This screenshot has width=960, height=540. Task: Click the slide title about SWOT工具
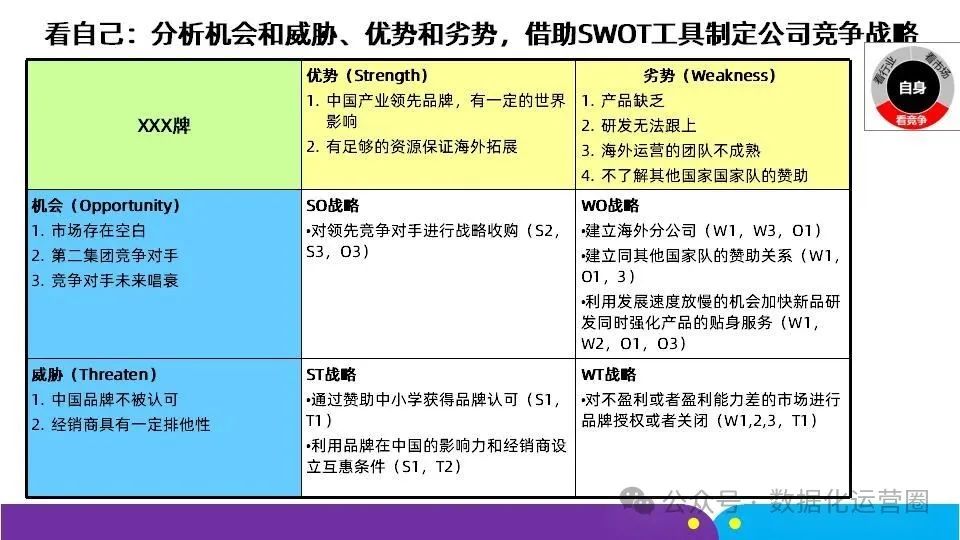pos(481,33)
